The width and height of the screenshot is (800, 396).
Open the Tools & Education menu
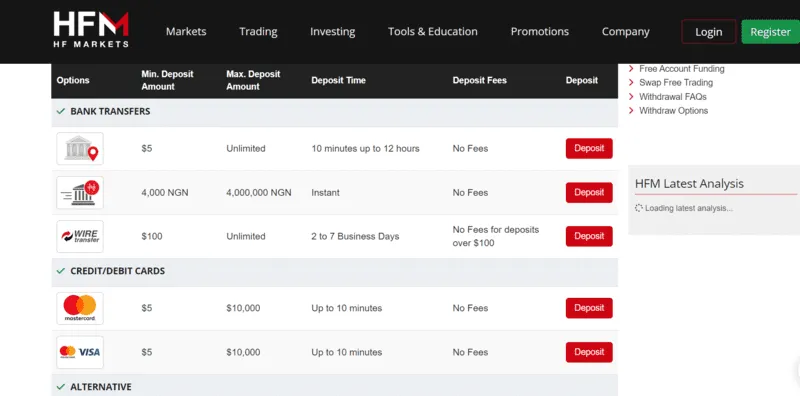[433, 32]
